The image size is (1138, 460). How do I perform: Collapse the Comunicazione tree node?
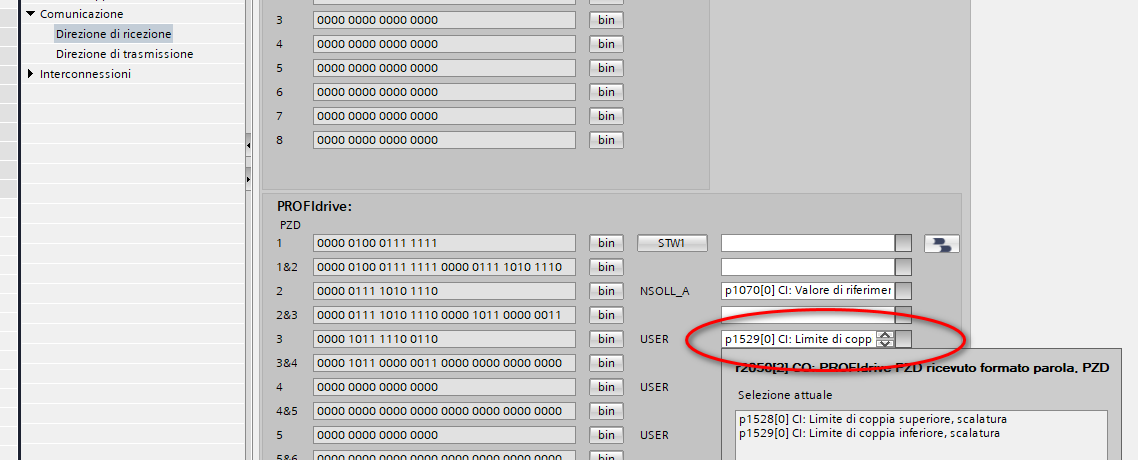(x=31, y=14)
